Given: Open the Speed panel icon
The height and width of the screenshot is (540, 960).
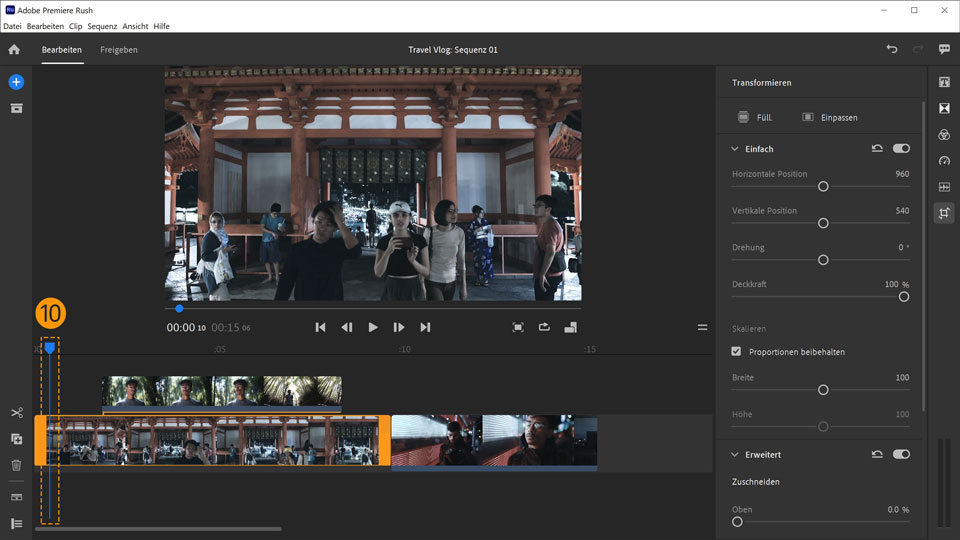Looking at the screenshot, I should click(944, 161).
